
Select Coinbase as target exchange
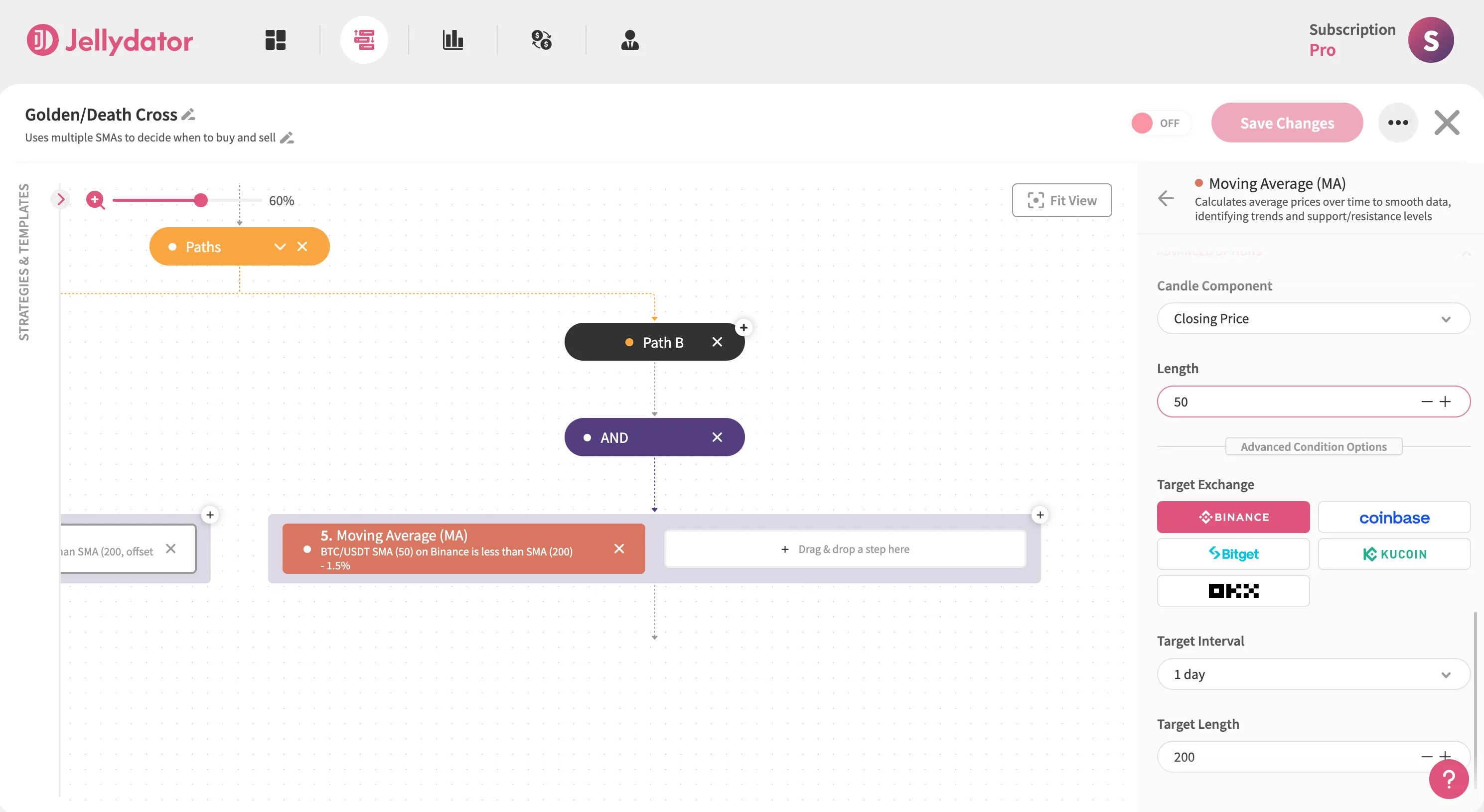pos(1394,517)
